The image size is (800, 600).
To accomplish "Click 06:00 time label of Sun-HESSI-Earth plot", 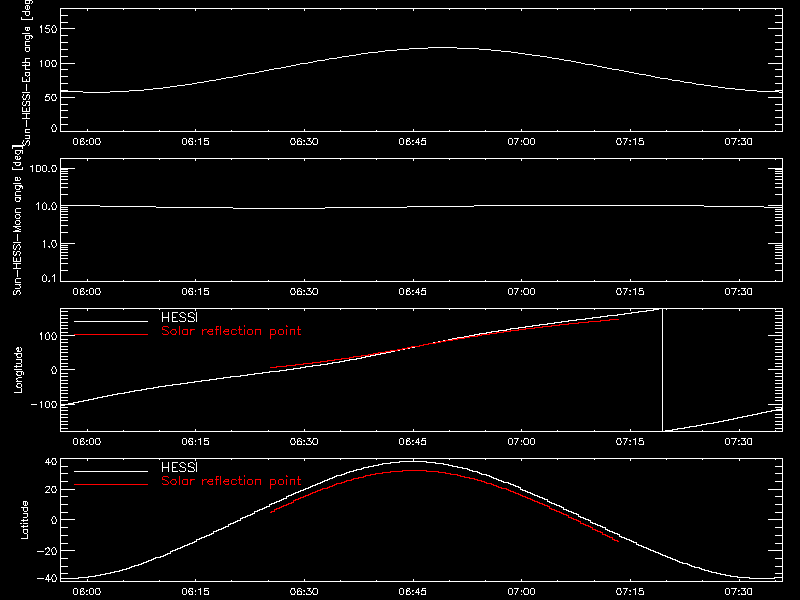I will tap(87, 142).
